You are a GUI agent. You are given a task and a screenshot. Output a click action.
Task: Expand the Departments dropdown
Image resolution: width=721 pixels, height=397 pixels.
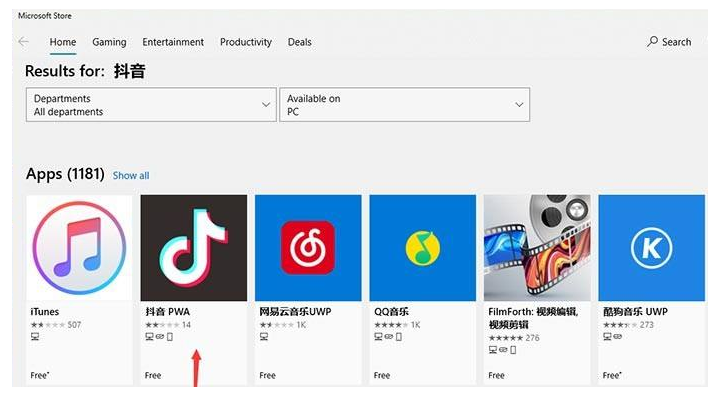(x=151, y=105)
